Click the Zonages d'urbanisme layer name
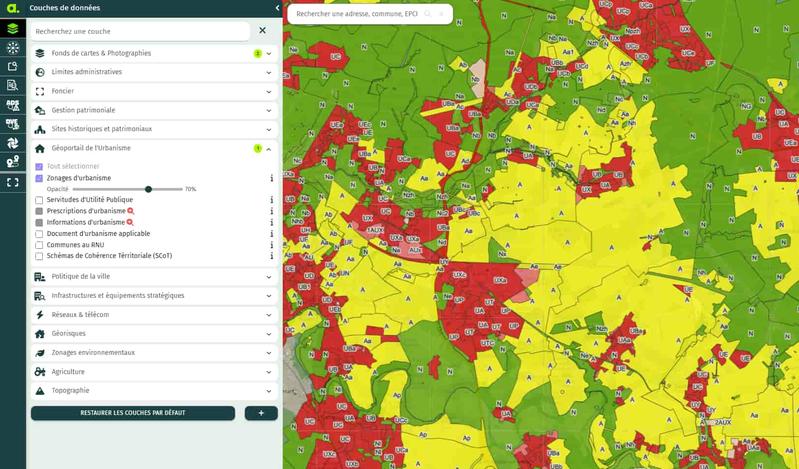The width and height of the screenshot is (799, 469). tap(79, 178)
